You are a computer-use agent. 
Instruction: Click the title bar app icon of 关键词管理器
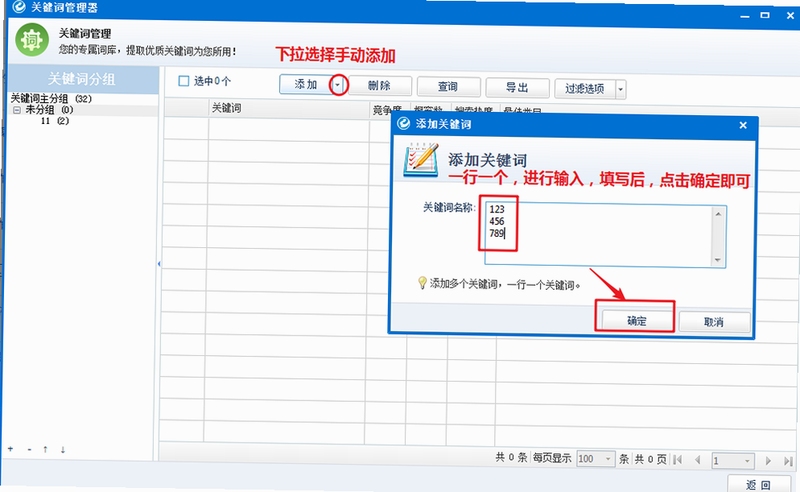click(19, 7)
